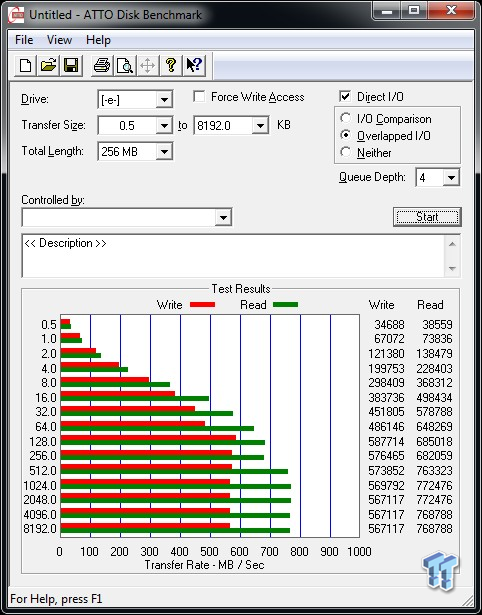Open the Controlled by combo box
The image size is (482, 615).
click(127, 217)
